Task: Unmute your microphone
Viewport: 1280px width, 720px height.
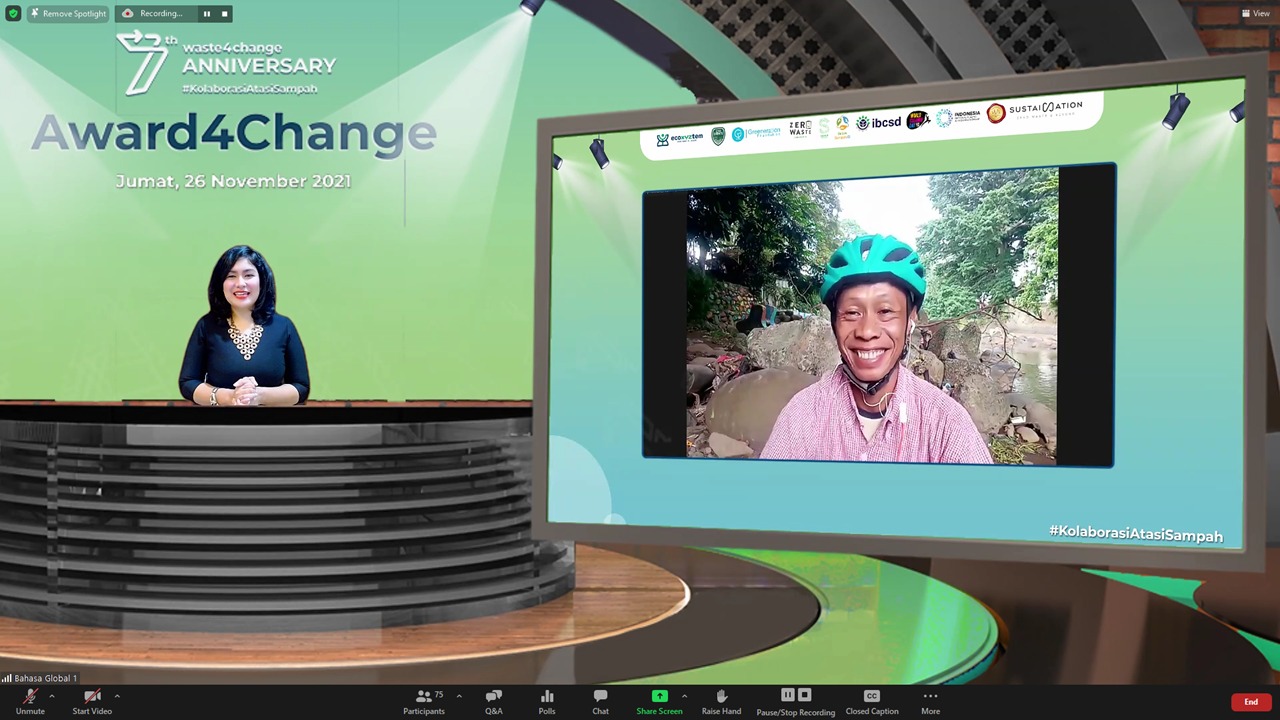Action: pyautogui.click(x=30, y=701)
